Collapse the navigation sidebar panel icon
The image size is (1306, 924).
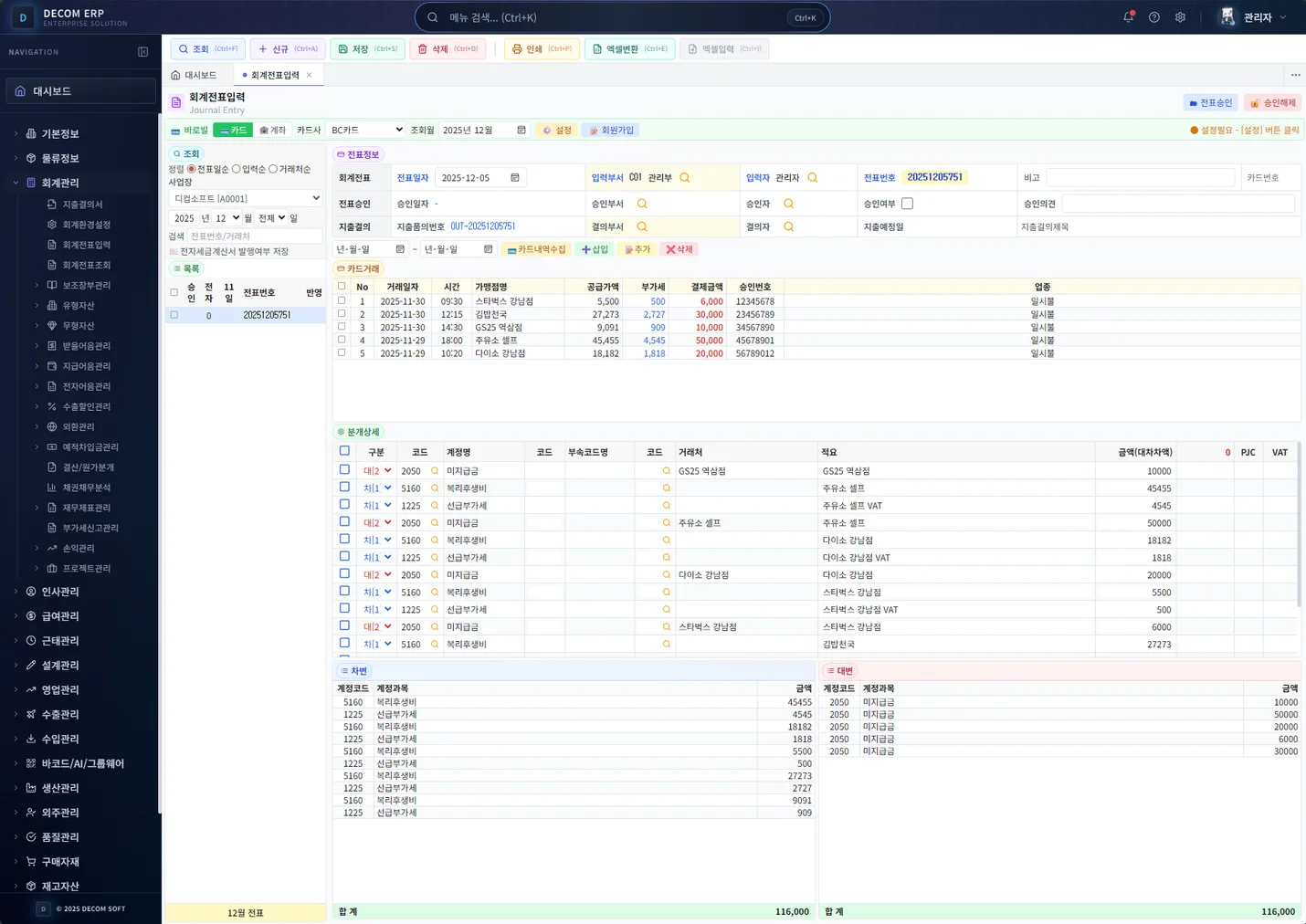142,52
